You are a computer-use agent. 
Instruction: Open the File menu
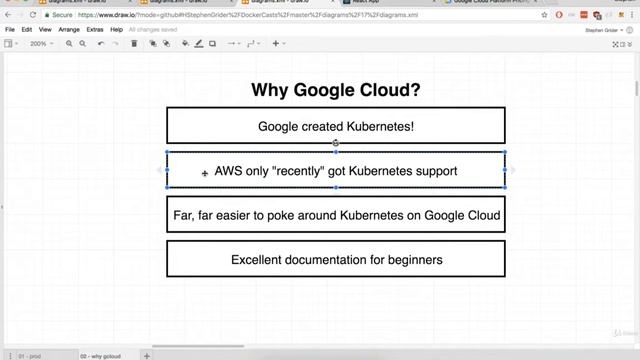pyautogui.click(x=10, y=29)
